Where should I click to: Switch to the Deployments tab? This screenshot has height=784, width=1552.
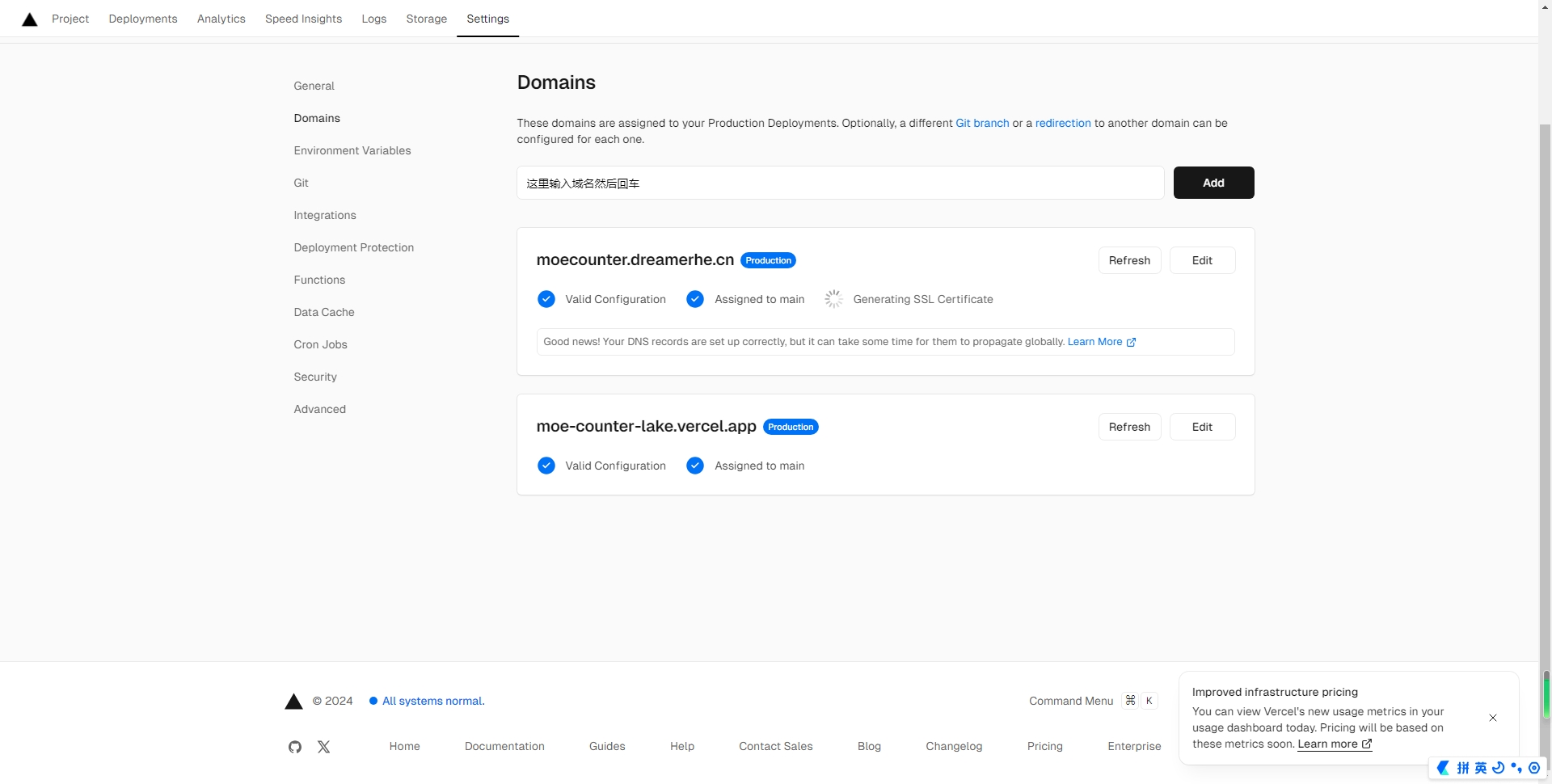pyautogui.click(x=143, y=19)
